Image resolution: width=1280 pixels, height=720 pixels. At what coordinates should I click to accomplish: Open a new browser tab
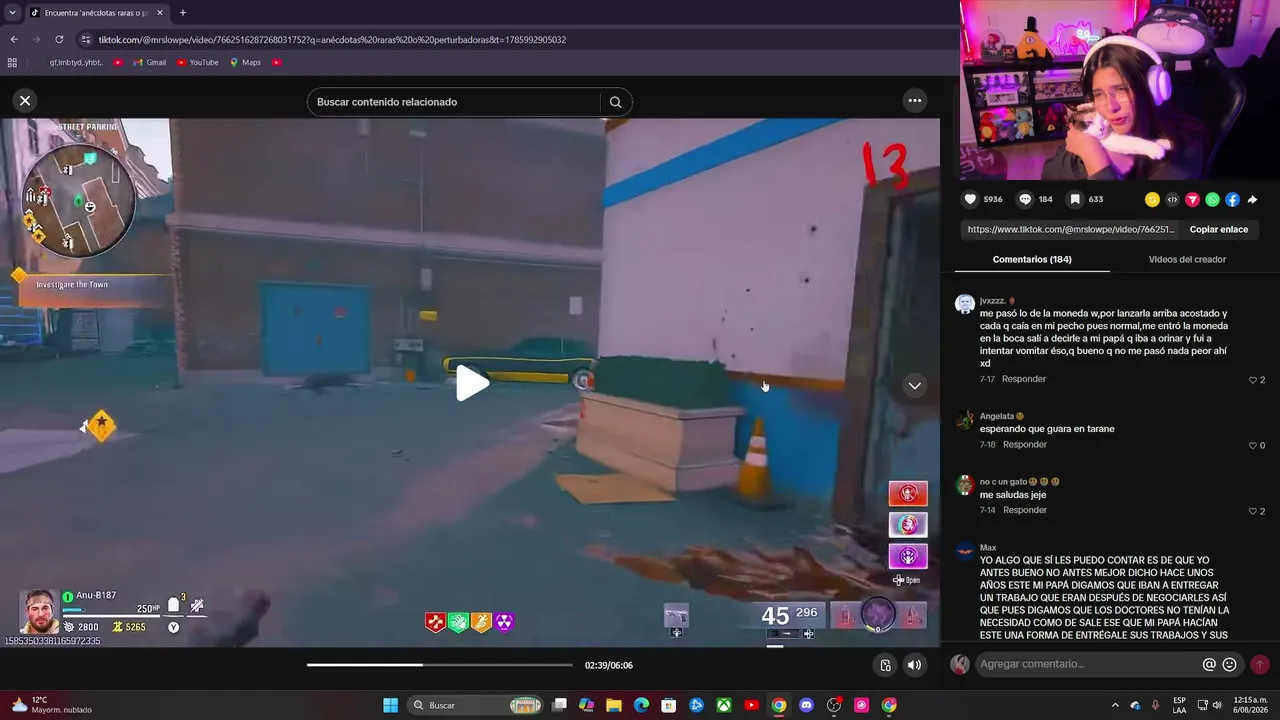pos(182,13)
